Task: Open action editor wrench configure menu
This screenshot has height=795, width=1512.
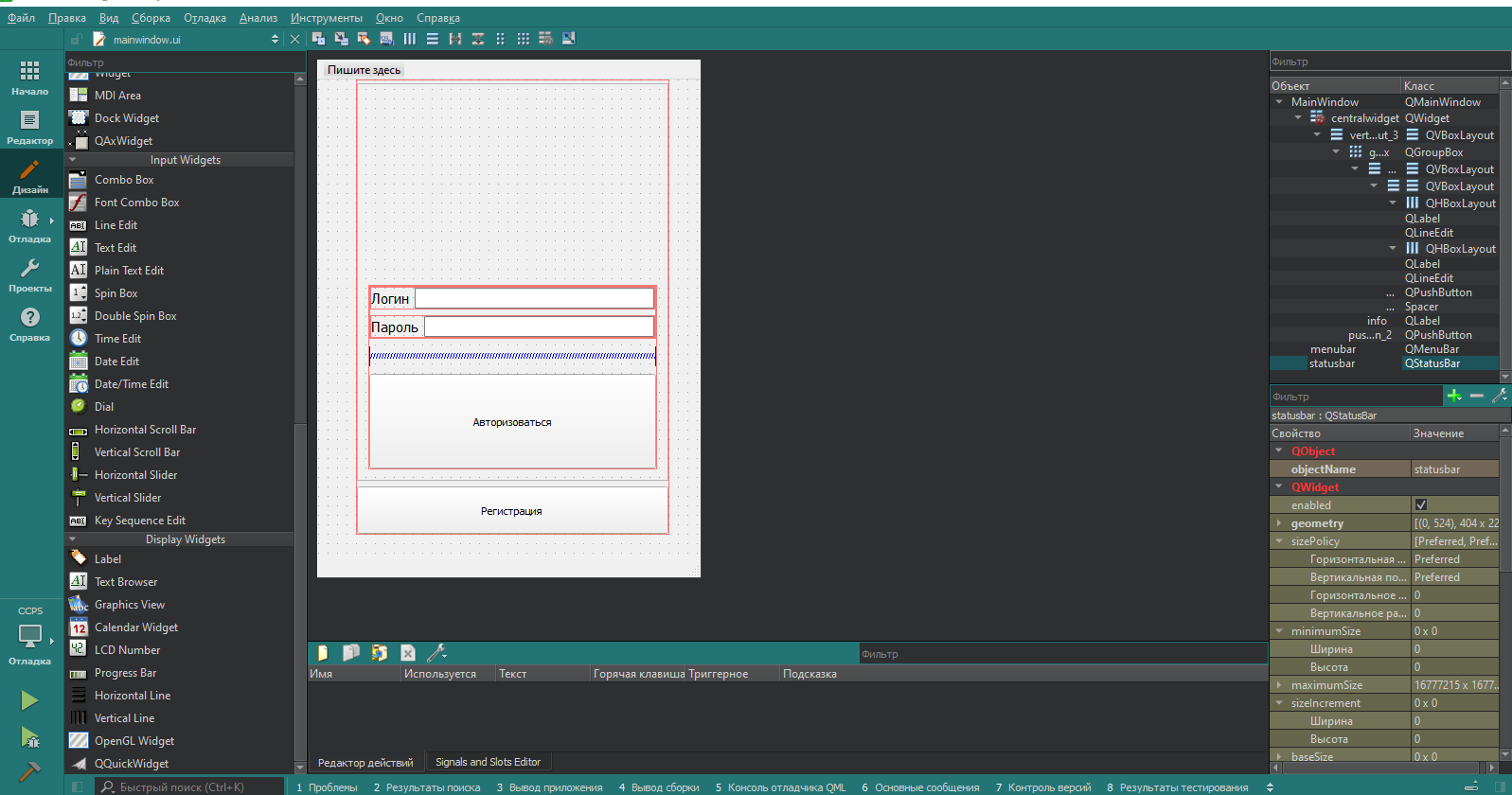Action: tap(436, 653)
